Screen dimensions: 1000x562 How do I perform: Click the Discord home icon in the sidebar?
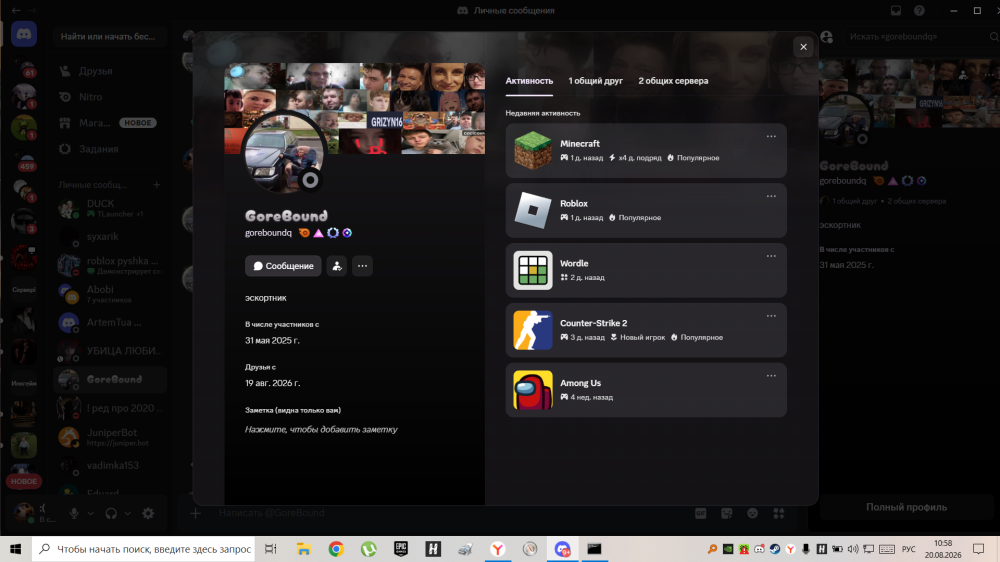[24, 34]
